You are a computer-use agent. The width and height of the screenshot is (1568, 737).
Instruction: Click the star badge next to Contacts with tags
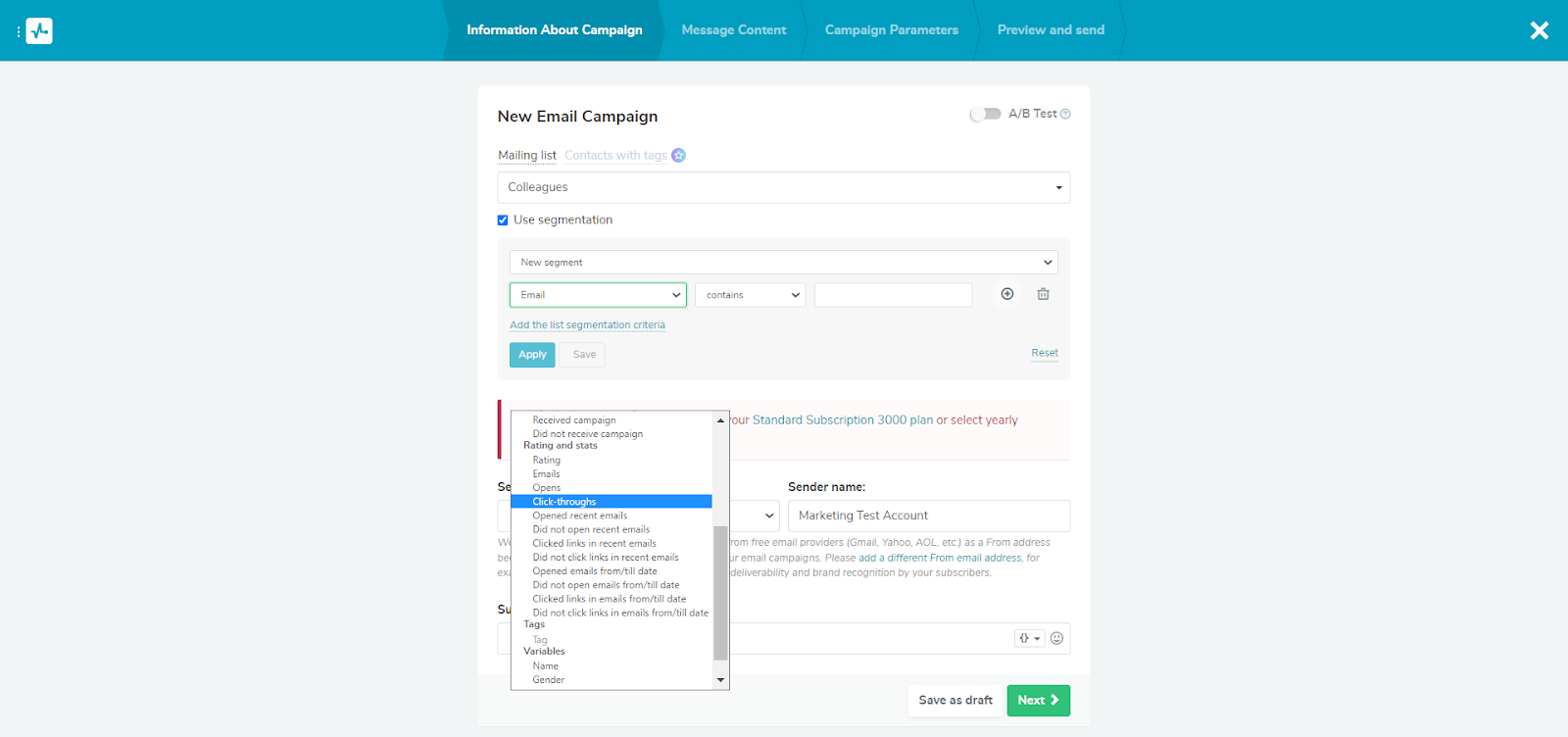pos(678,155)
